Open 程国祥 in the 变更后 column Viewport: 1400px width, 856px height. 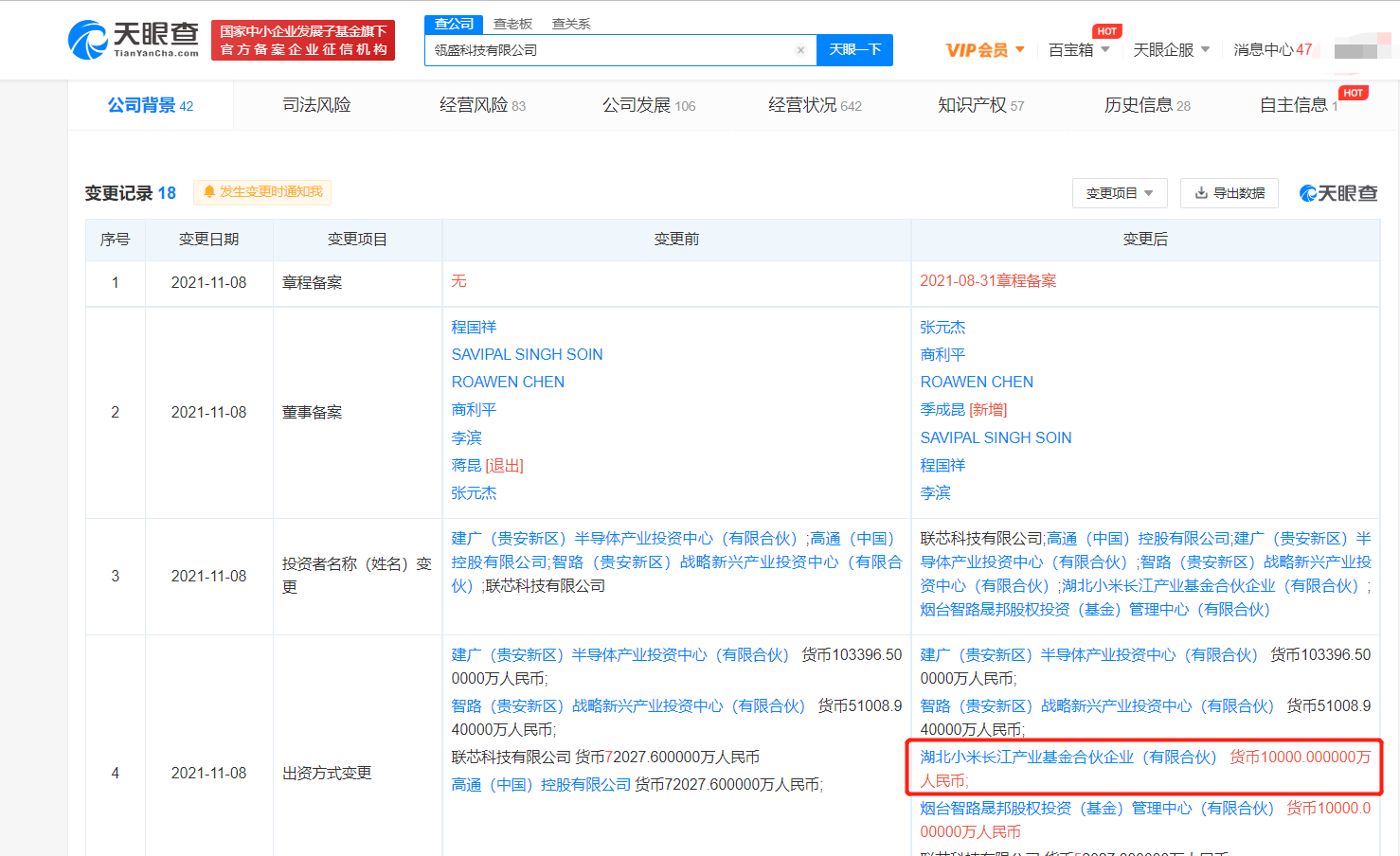click(x=942, y=466)
